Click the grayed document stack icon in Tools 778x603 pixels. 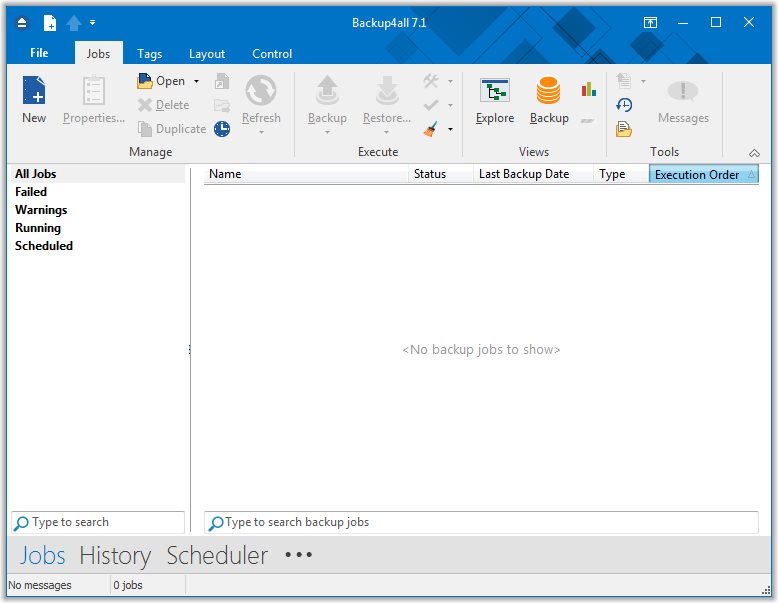click(x=624, y=81)
